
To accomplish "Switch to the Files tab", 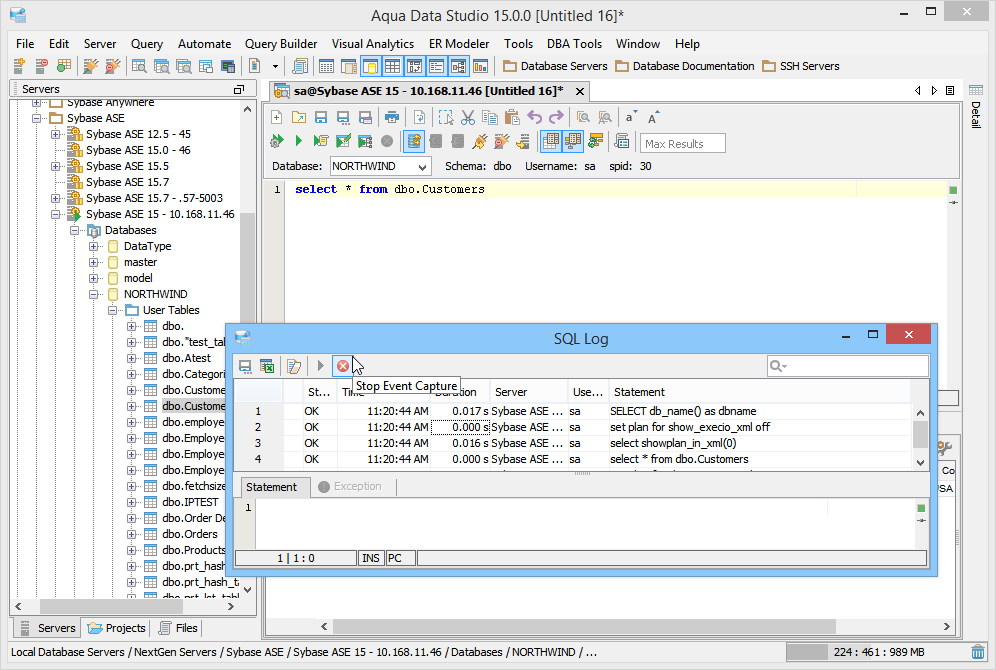I will (x=178, y=628).
